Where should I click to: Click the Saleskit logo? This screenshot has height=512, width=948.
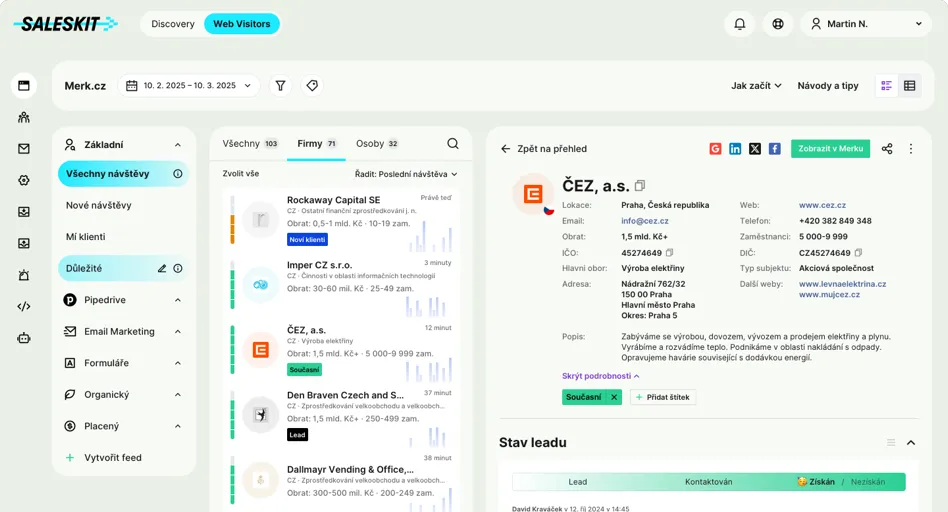[x=65, y=24]
